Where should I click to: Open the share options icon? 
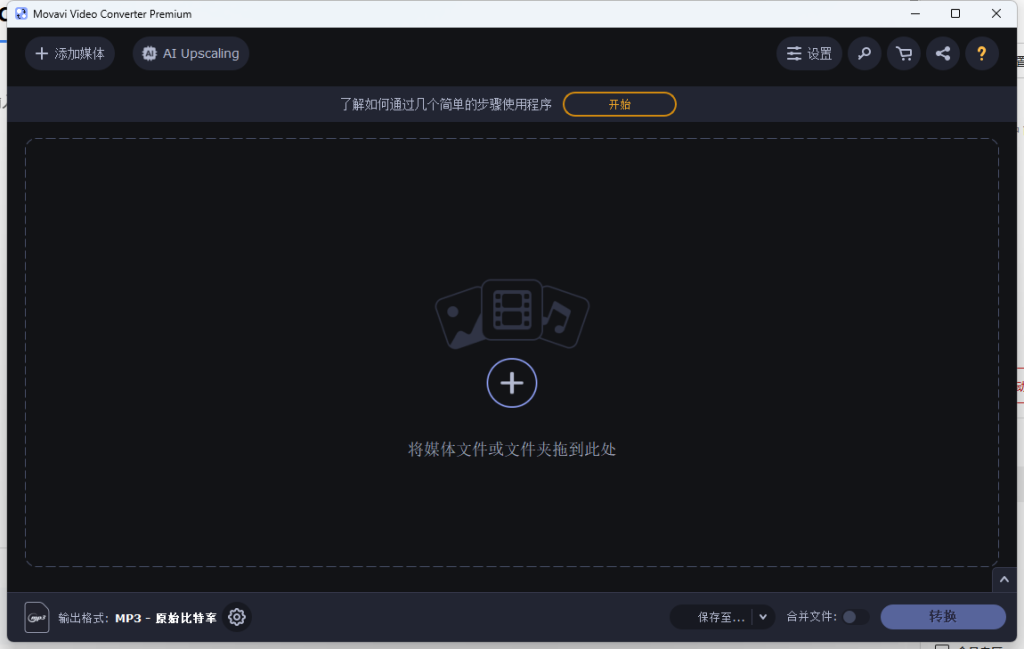pyautogui.click(x=942, y=53)
